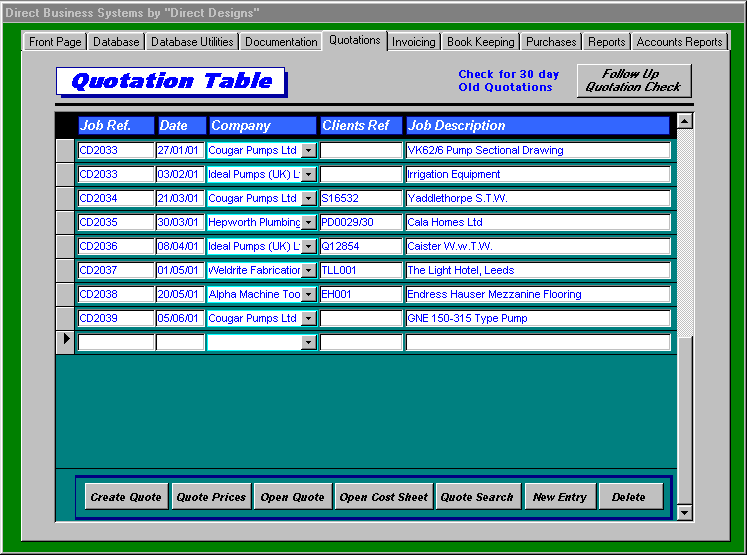Open the Invoicing tab
The width and height of the screenshot is (747, 555).
click(413, 42)
